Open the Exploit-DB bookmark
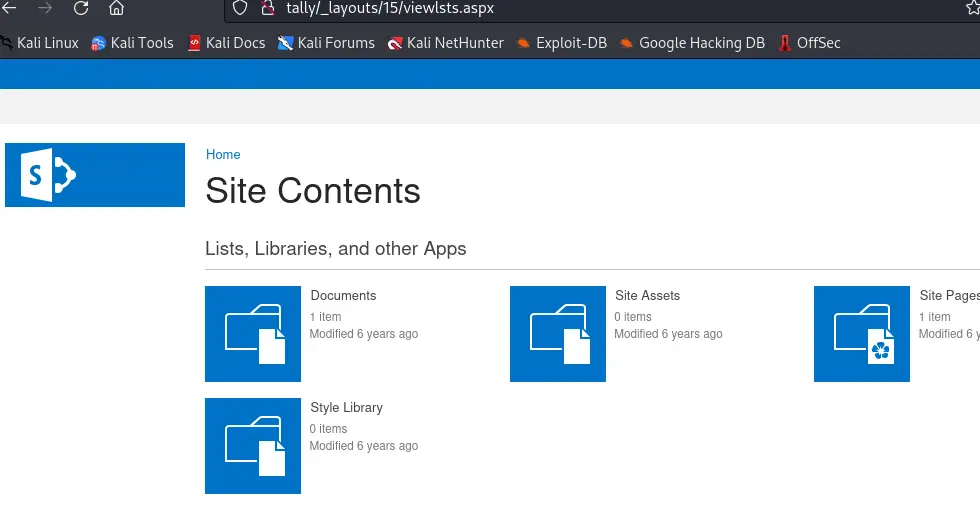The image size is (980, 528). pyautogui.click(x=561, y=43)
